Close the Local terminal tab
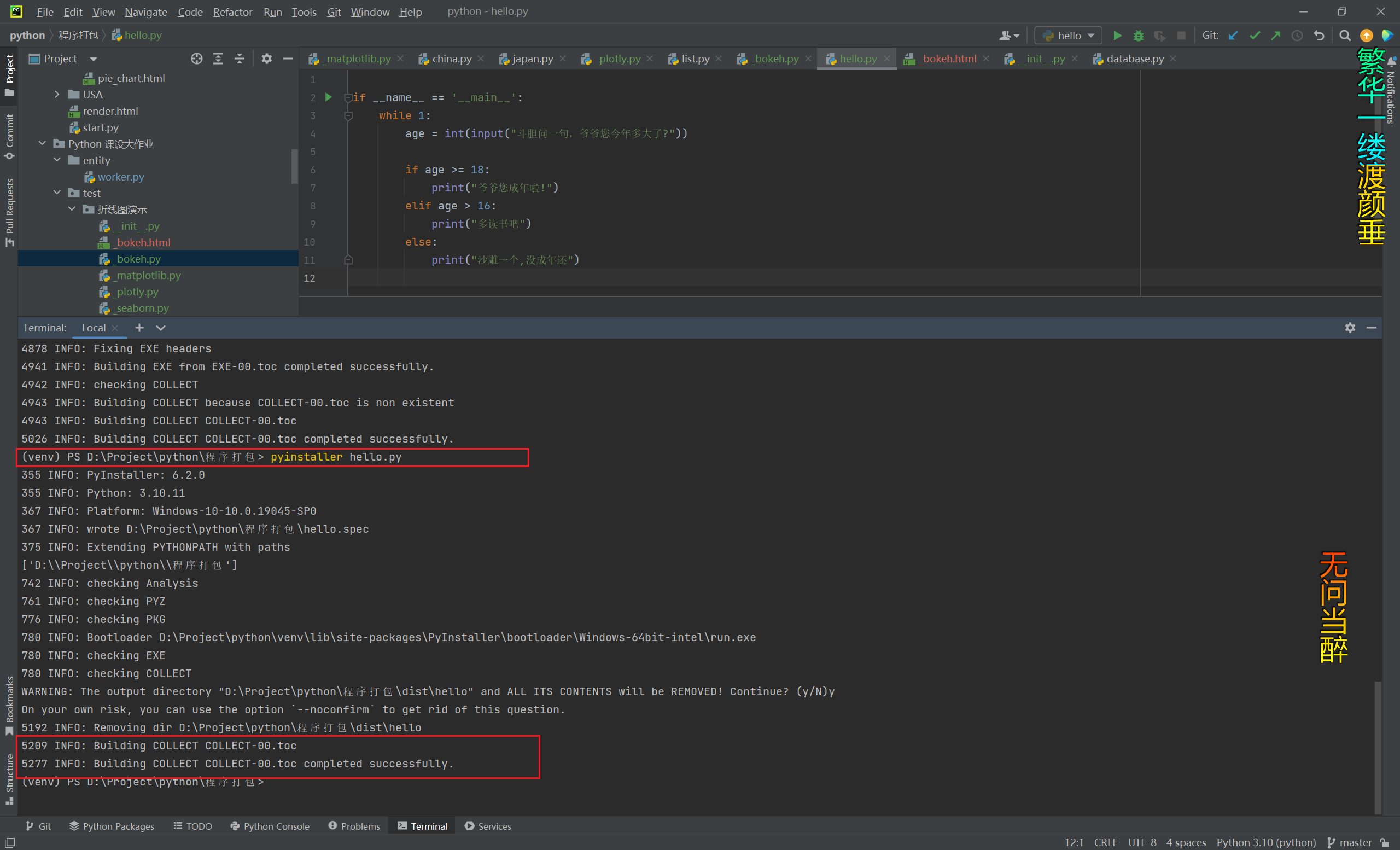 [115, 328]
